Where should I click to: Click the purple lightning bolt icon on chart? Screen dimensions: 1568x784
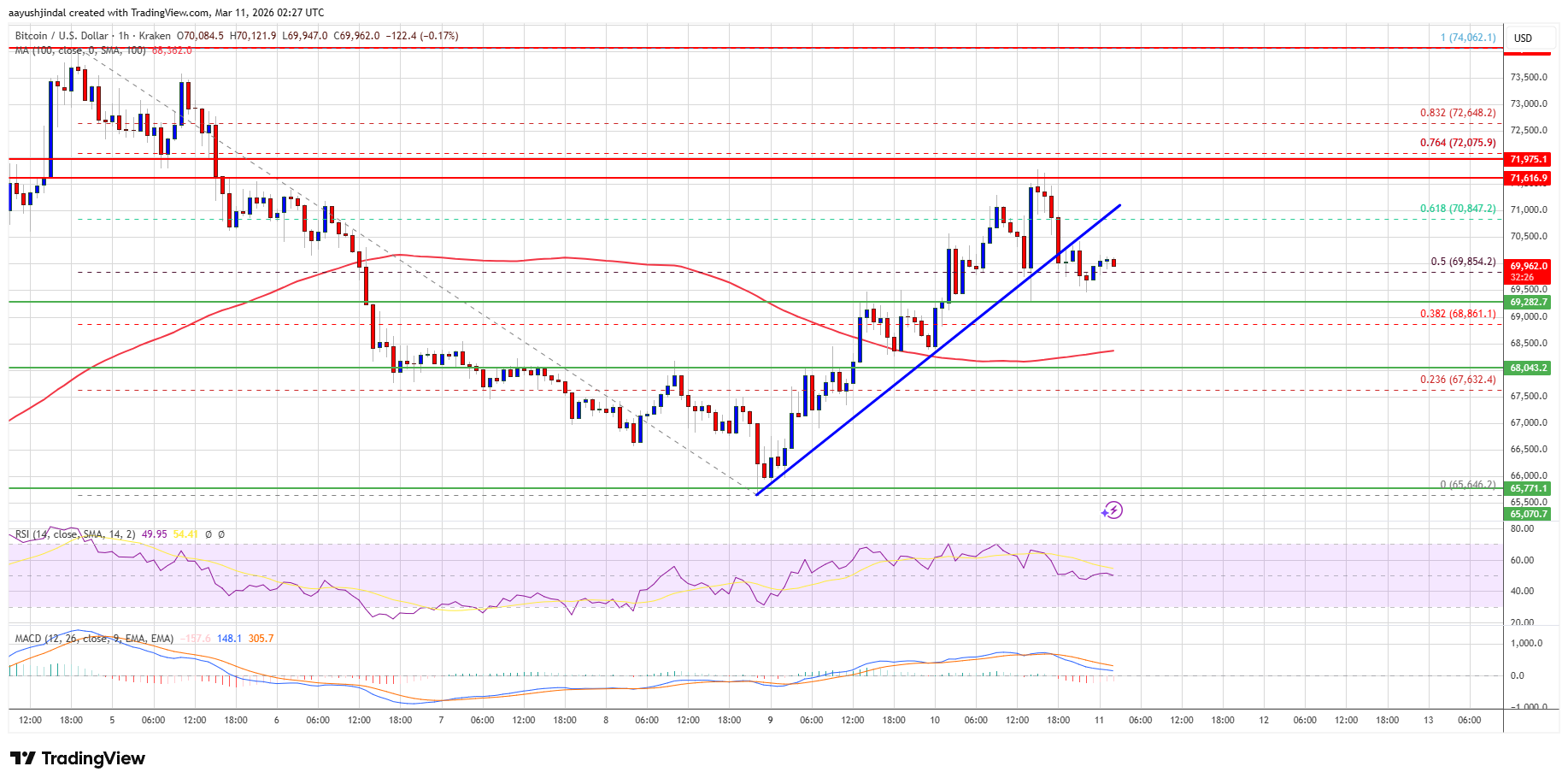click(x=1112, y=510)
